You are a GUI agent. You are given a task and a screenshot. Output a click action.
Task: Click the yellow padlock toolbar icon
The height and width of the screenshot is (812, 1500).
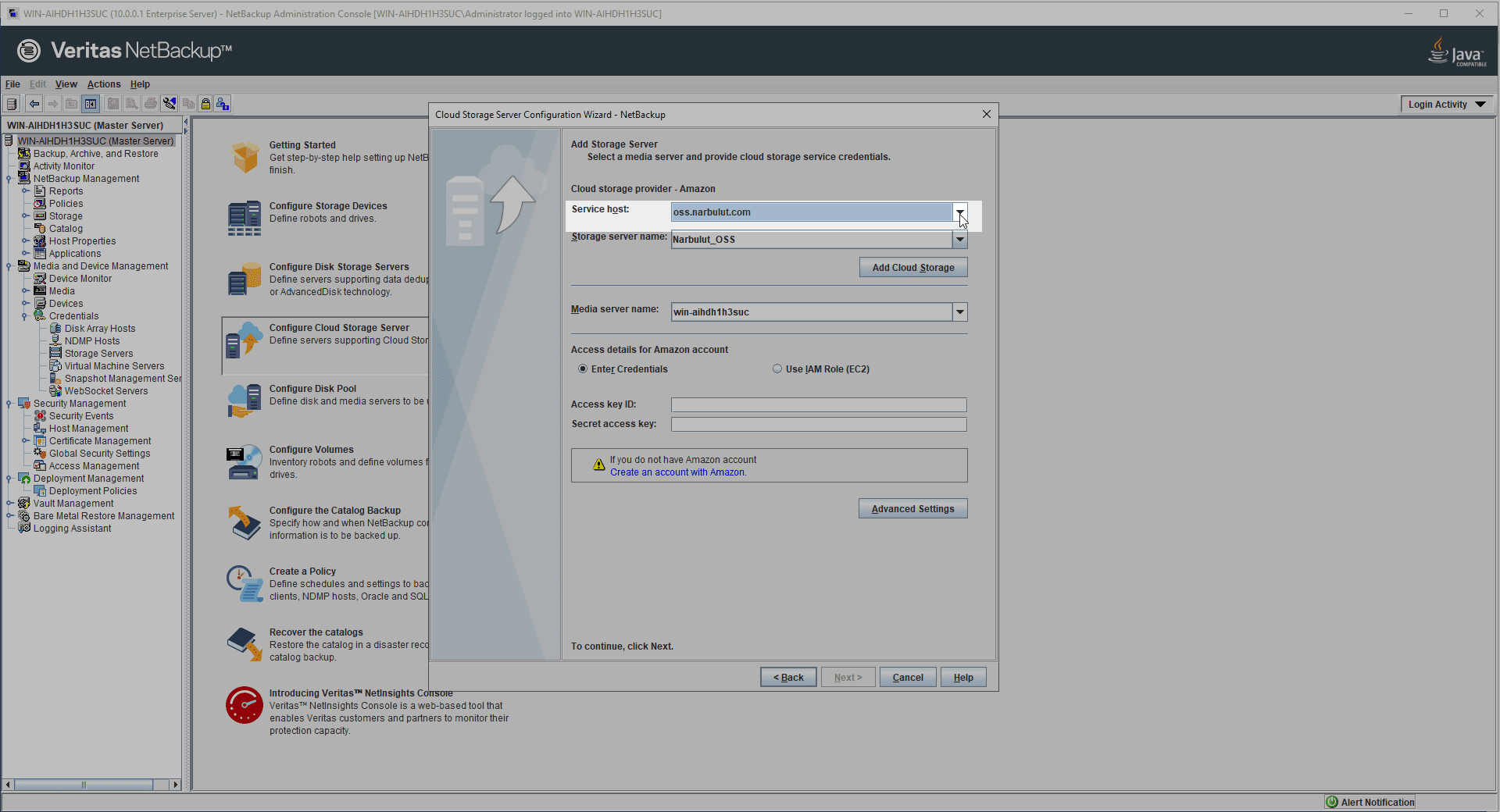(x=205, y=104)
